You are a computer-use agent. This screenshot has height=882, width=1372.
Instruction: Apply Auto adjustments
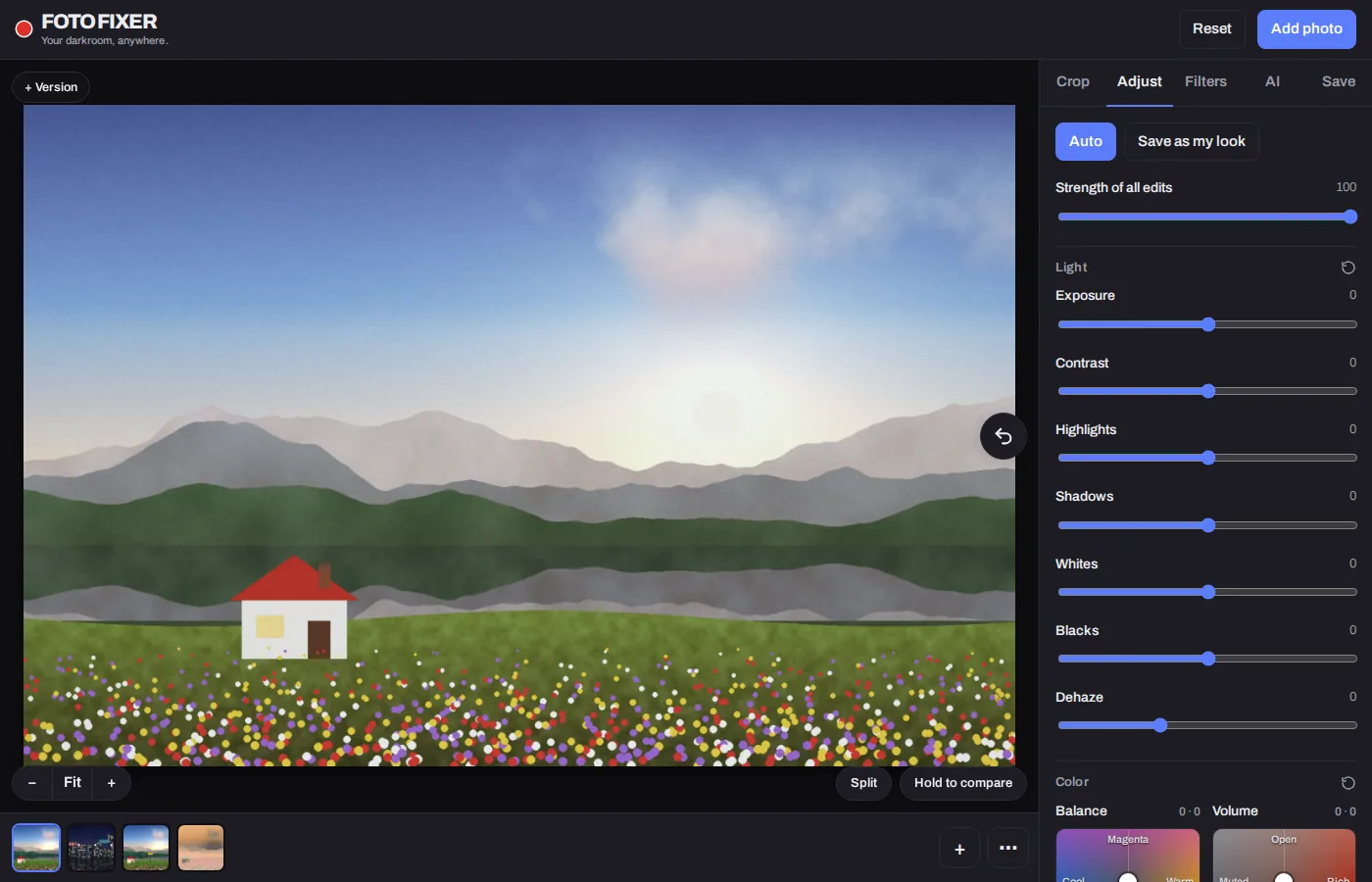click(1086, 141)
